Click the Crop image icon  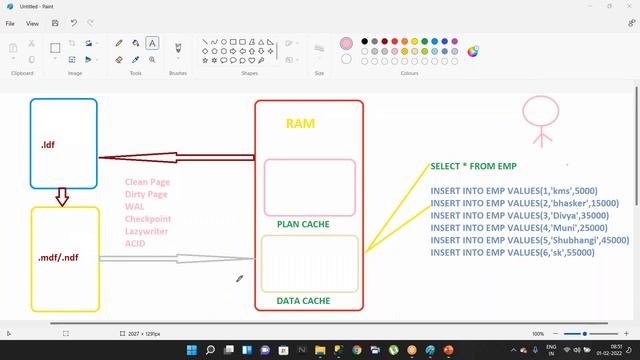coord(72,43)
